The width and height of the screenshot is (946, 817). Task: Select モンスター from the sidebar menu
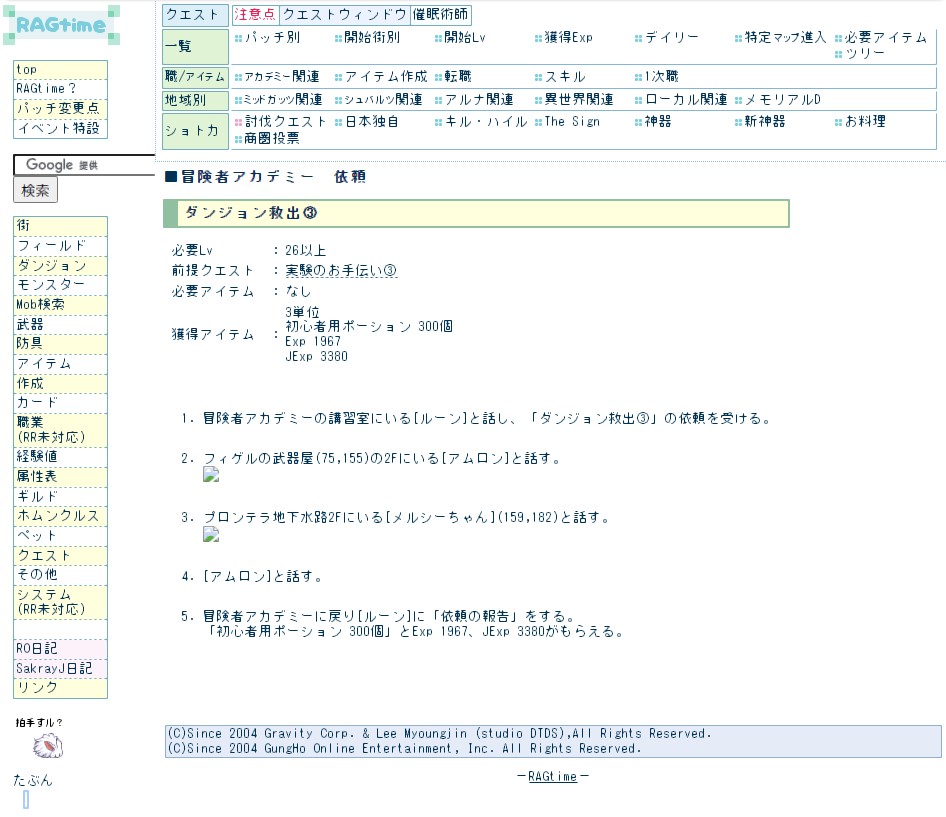tap(52, 285)
